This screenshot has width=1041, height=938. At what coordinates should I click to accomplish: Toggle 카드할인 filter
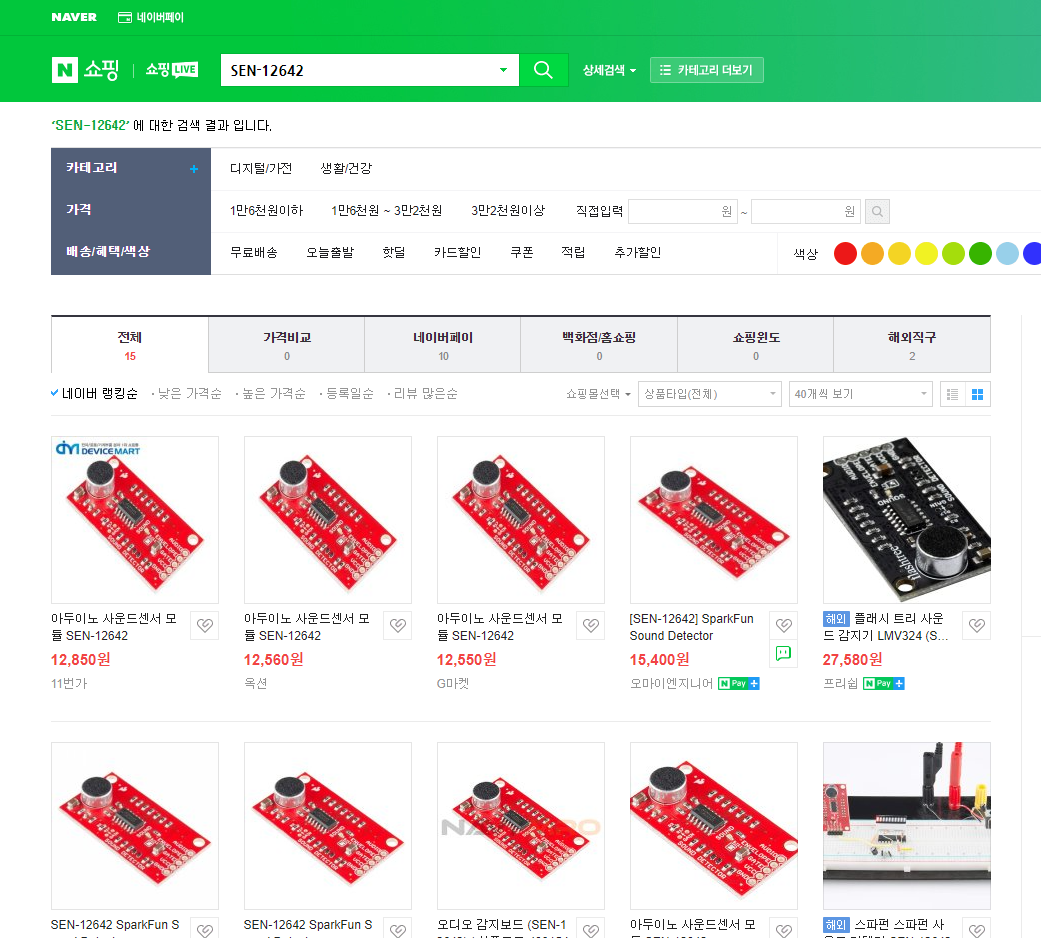coord(457,252)
